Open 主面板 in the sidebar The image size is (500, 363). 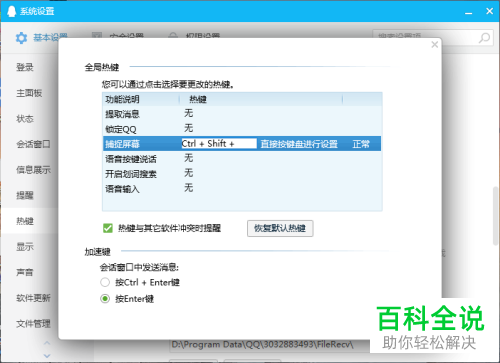(x=29, y=93)
